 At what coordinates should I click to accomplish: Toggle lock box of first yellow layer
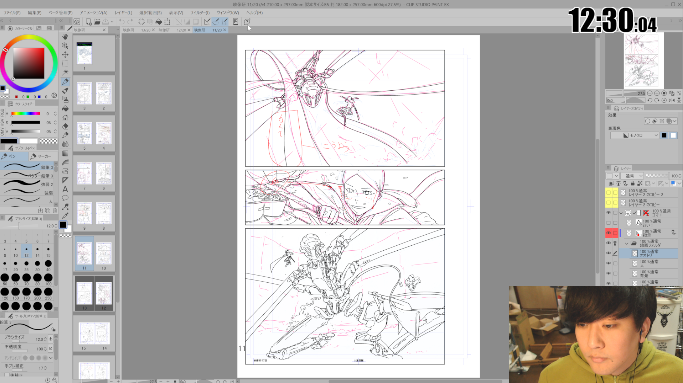615,193
